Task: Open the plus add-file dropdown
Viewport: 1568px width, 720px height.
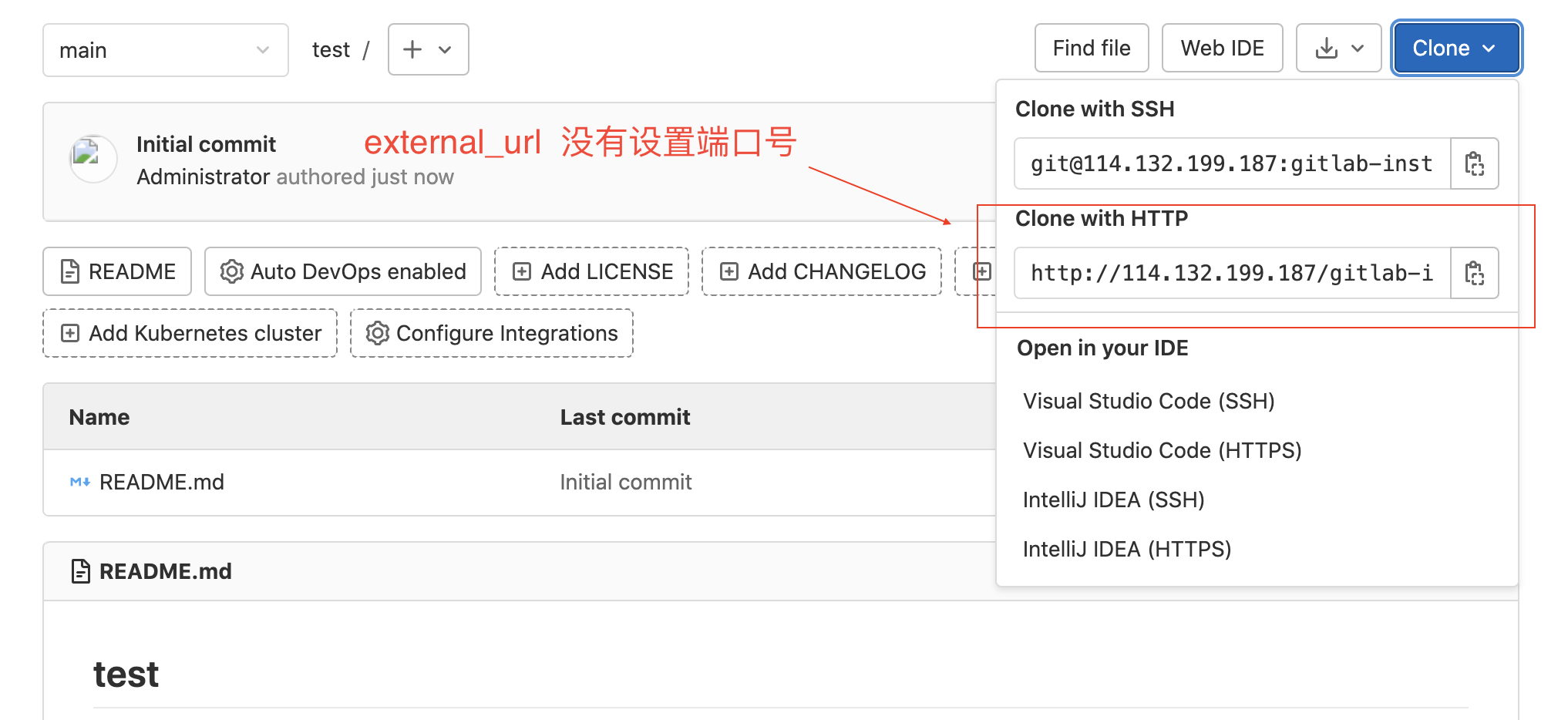Action: click(x=429, y=49)
